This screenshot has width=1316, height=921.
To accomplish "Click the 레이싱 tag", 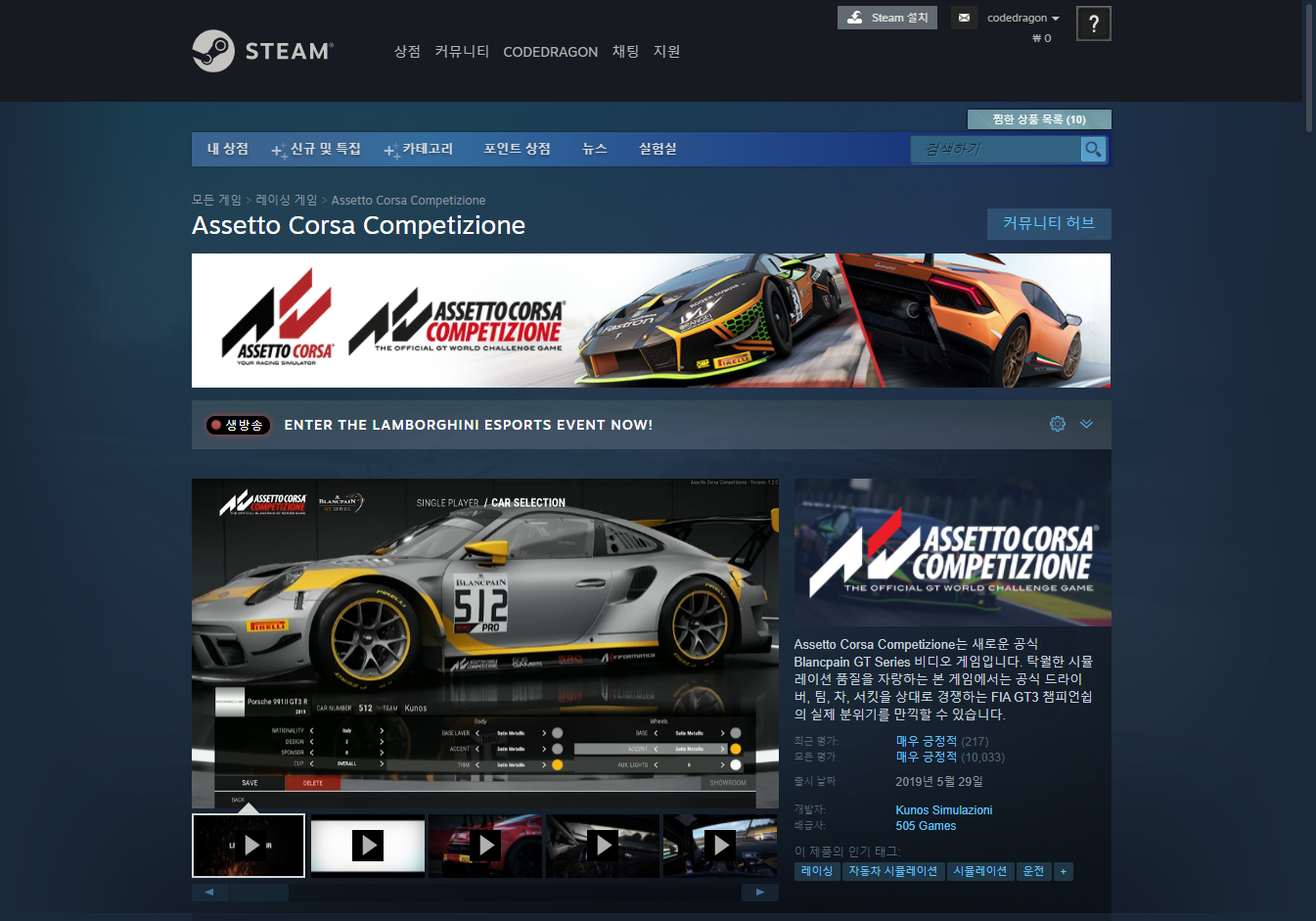I will 817,871.
